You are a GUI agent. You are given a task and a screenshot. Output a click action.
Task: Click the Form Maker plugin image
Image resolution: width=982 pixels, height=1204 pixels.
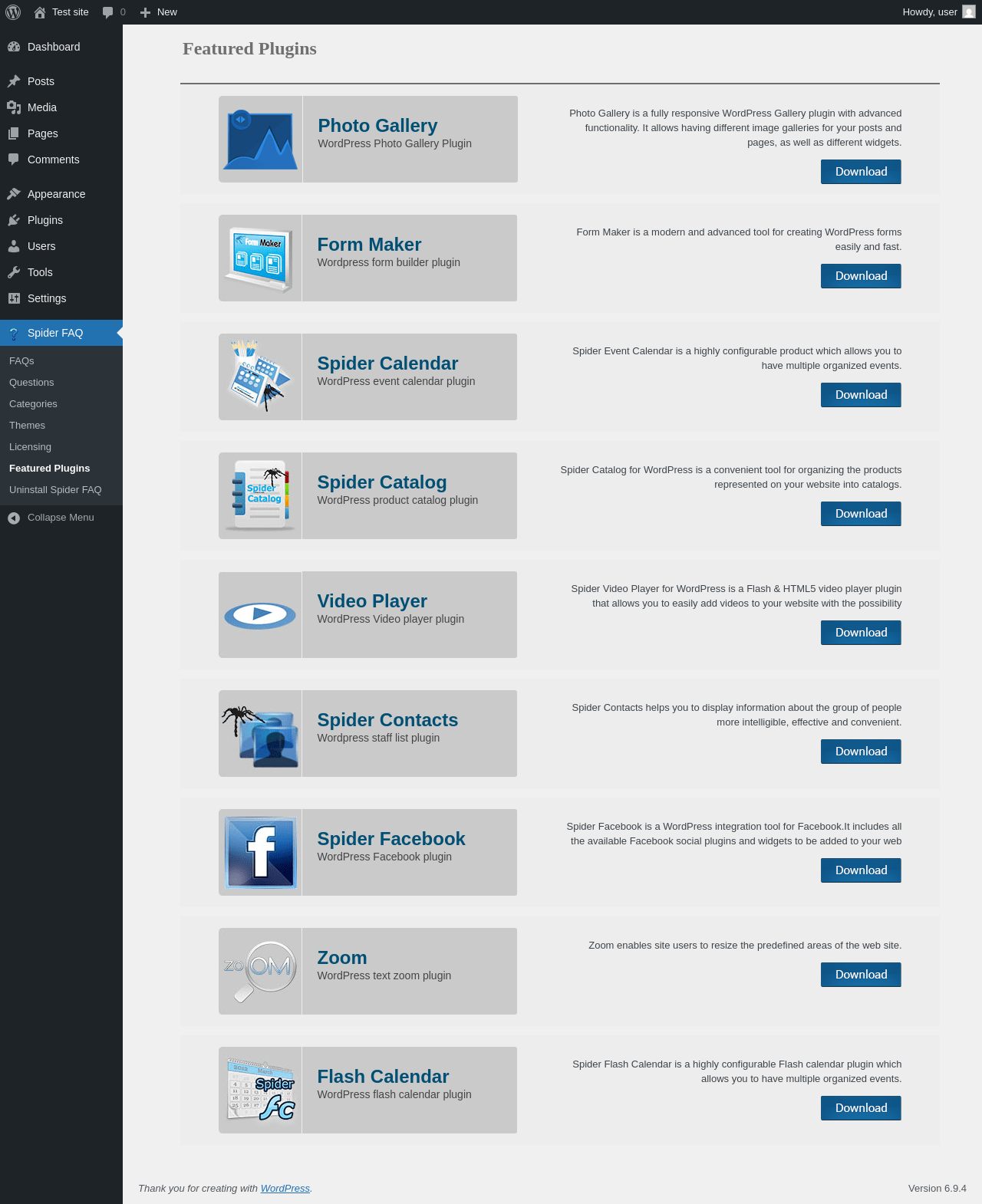[x=260, y=258]
